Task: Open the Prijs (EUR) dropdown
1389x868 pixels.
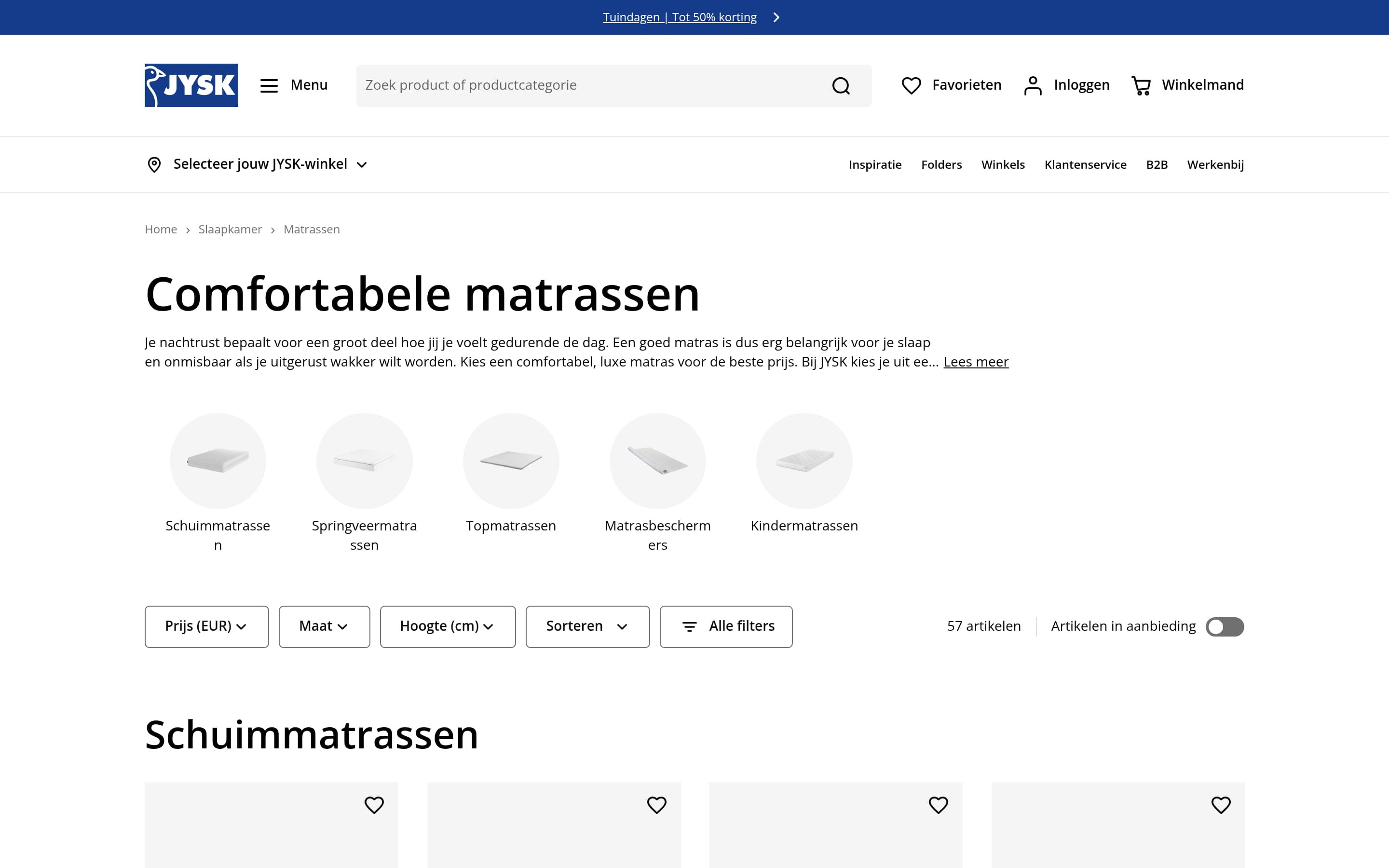Action: pyautogui.click(x=206, y=626)
